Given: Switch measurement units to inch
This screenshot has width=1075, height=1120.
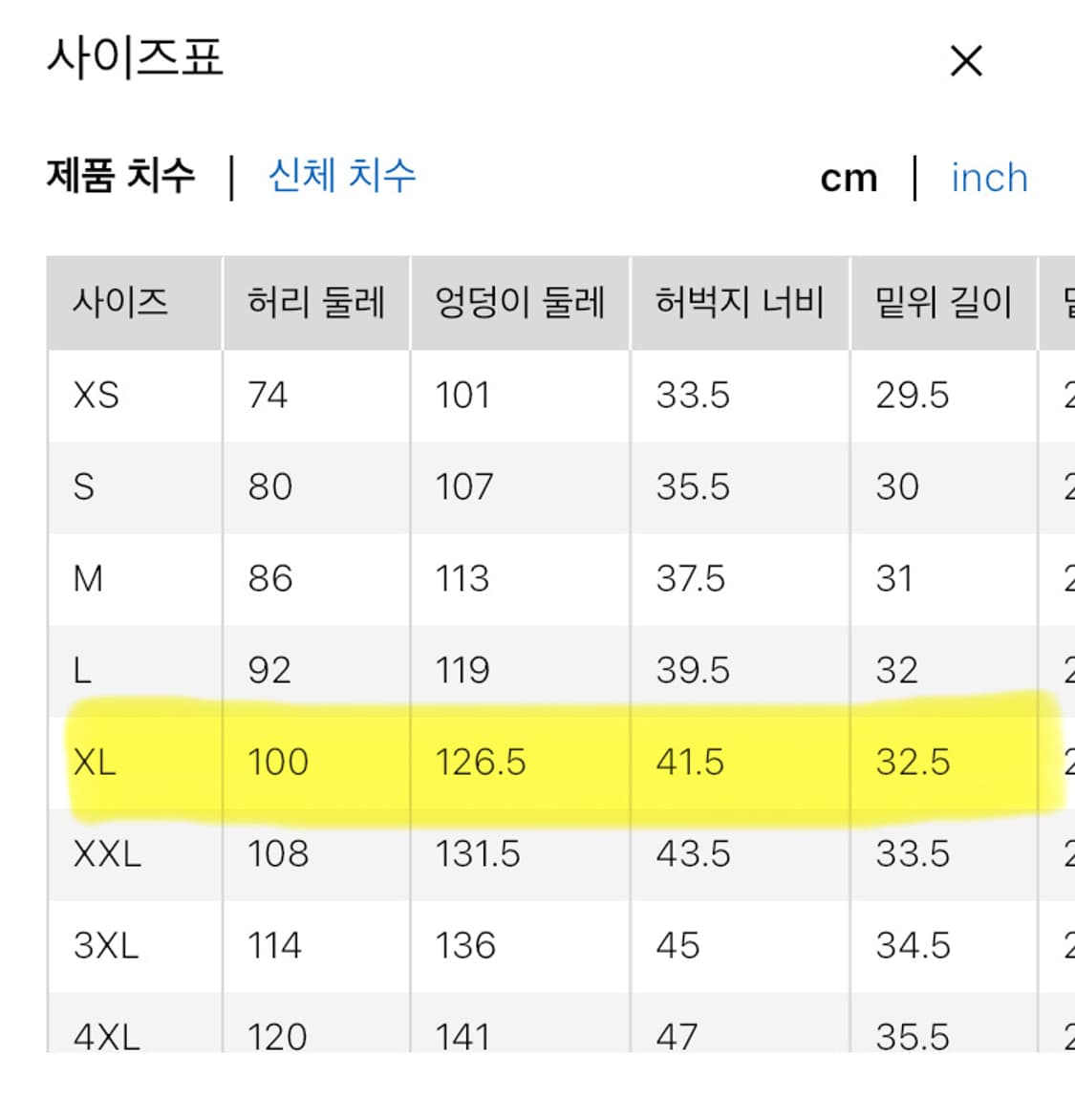Looking at the screenshot, I should (988, 178).
